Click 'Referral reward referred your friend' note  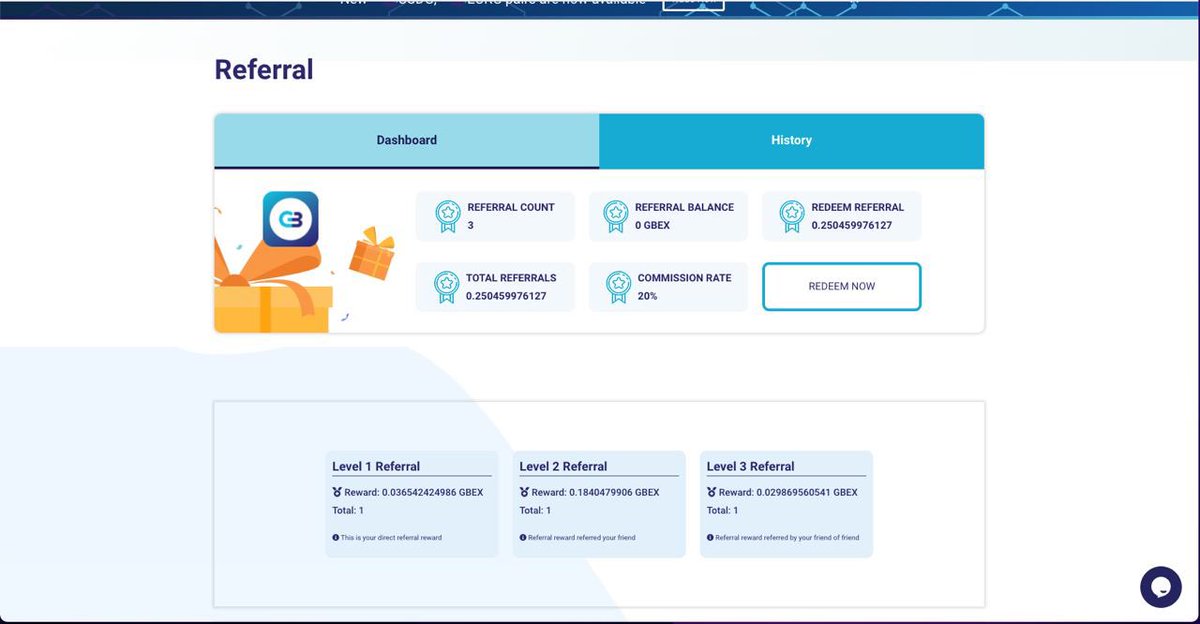(x=581, y=537)
